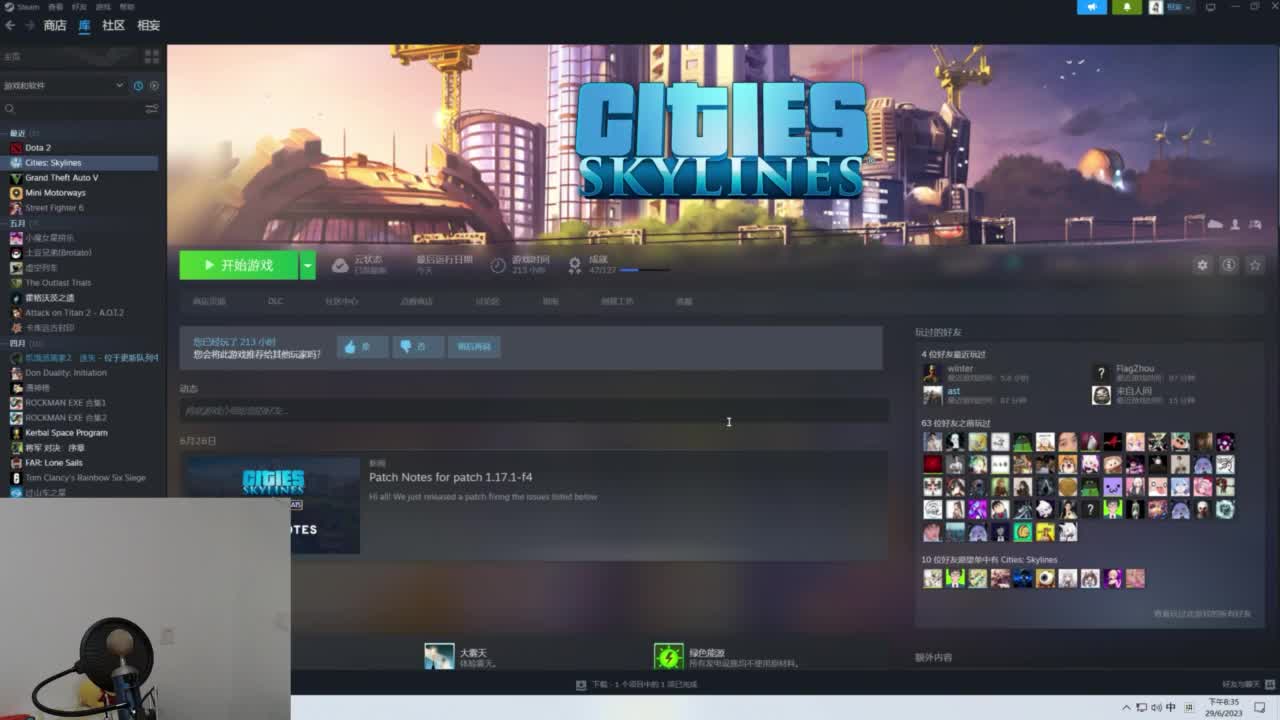Screen dimensions: 1280x720
Task: Click the ask later button
Action: 474,346
